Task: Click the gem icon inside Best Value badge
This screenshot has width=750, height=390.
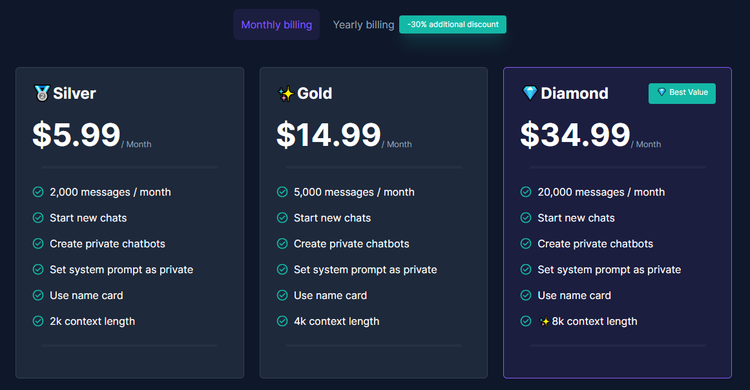Action: (x=662, y=92)
